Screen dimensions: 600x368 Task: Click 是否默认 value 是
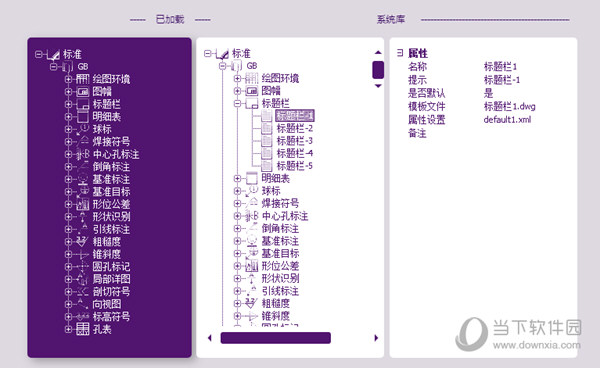[488, 93]
